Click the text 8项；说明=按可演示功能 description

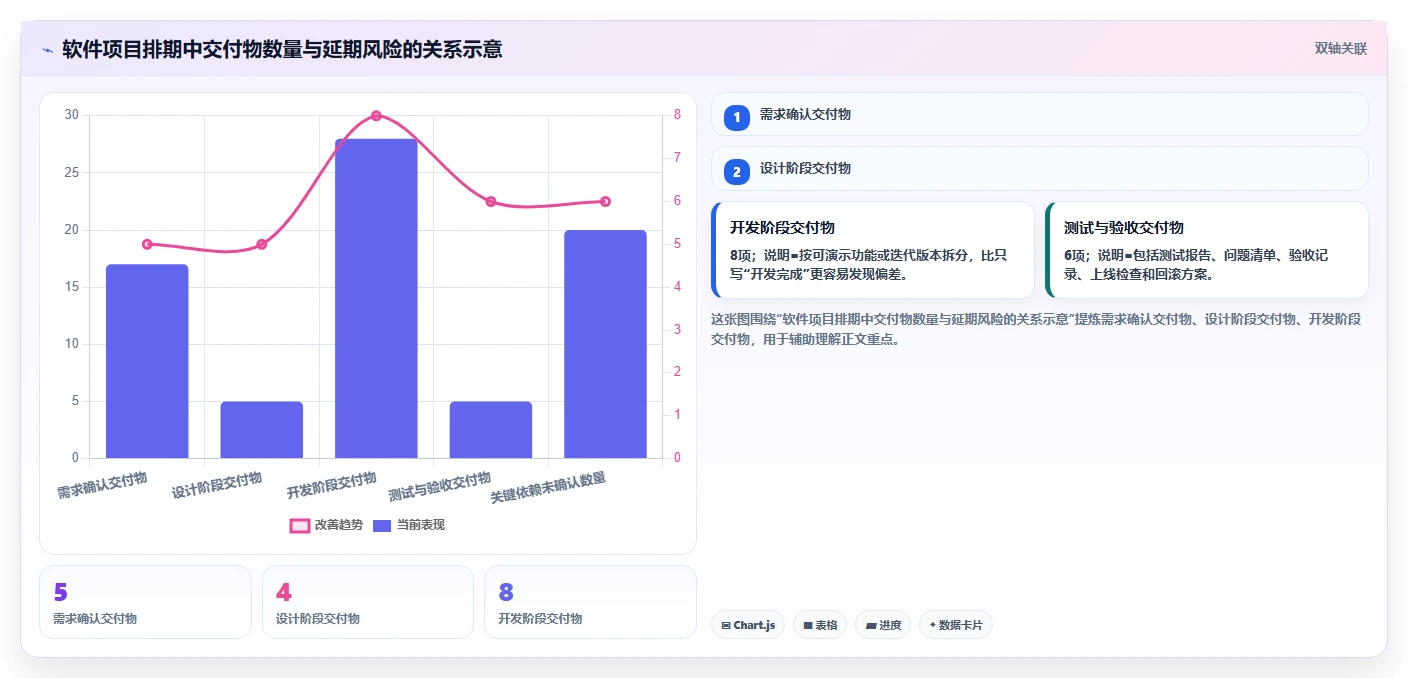tap(866, 265)
